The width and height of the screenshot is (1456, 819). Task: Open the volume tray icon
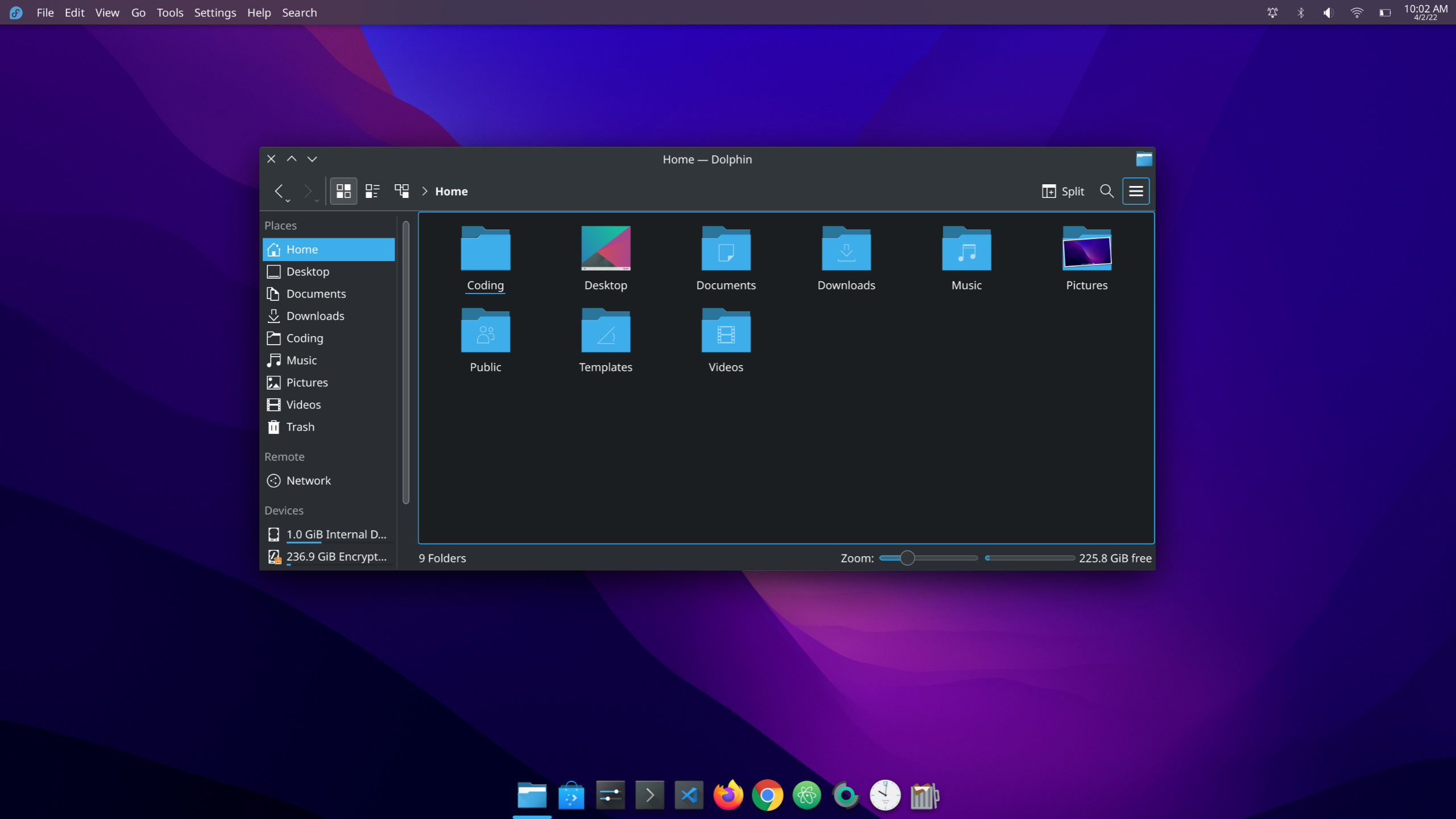pyautogui.click(x=1328, y=13)
